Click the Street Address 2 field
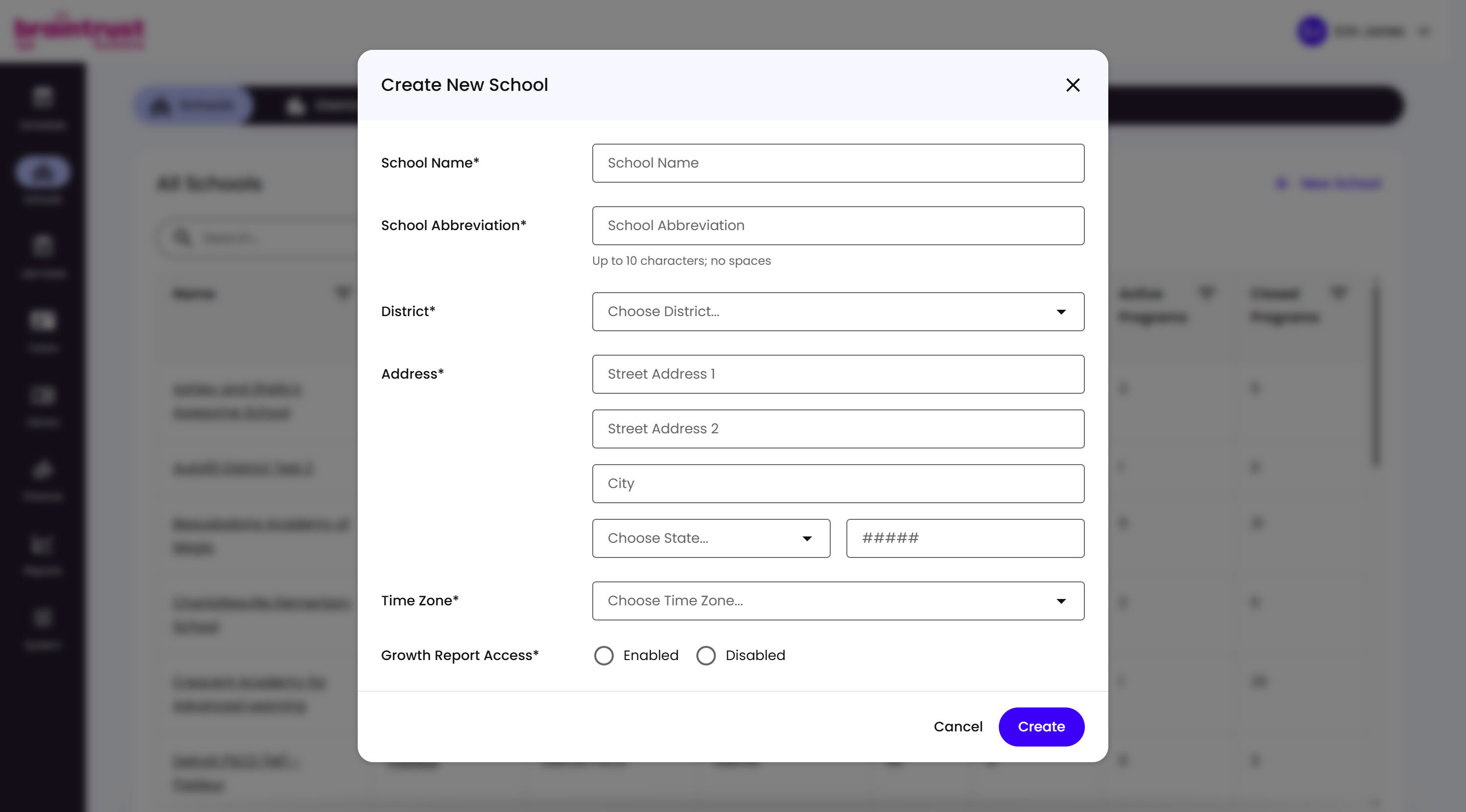 coord(838,429)
